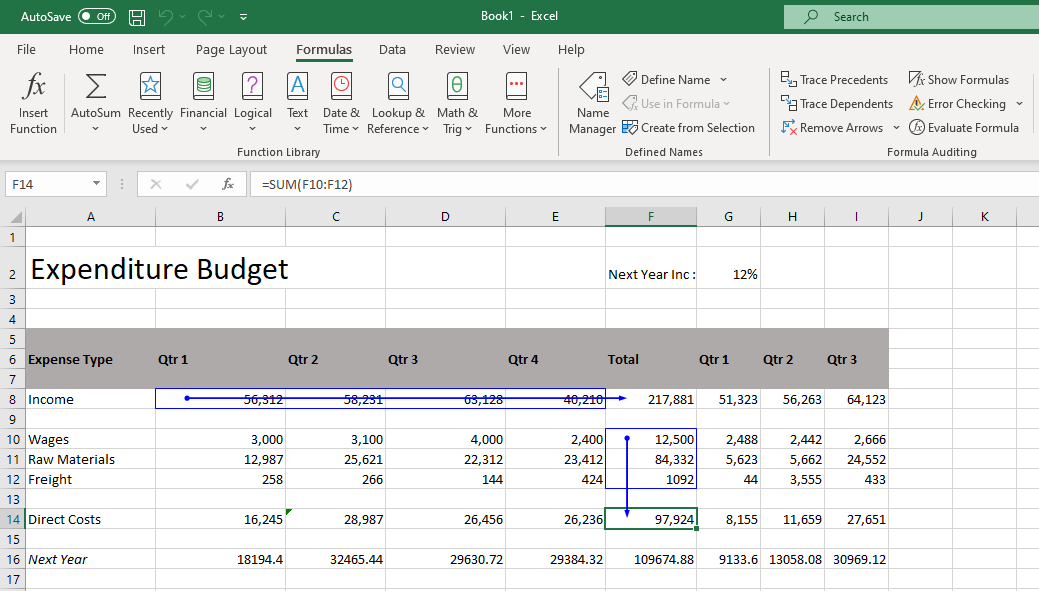Click the AutoSum sigma icon
Viewport: 1039px width, 591px height.
coord(95,86)
